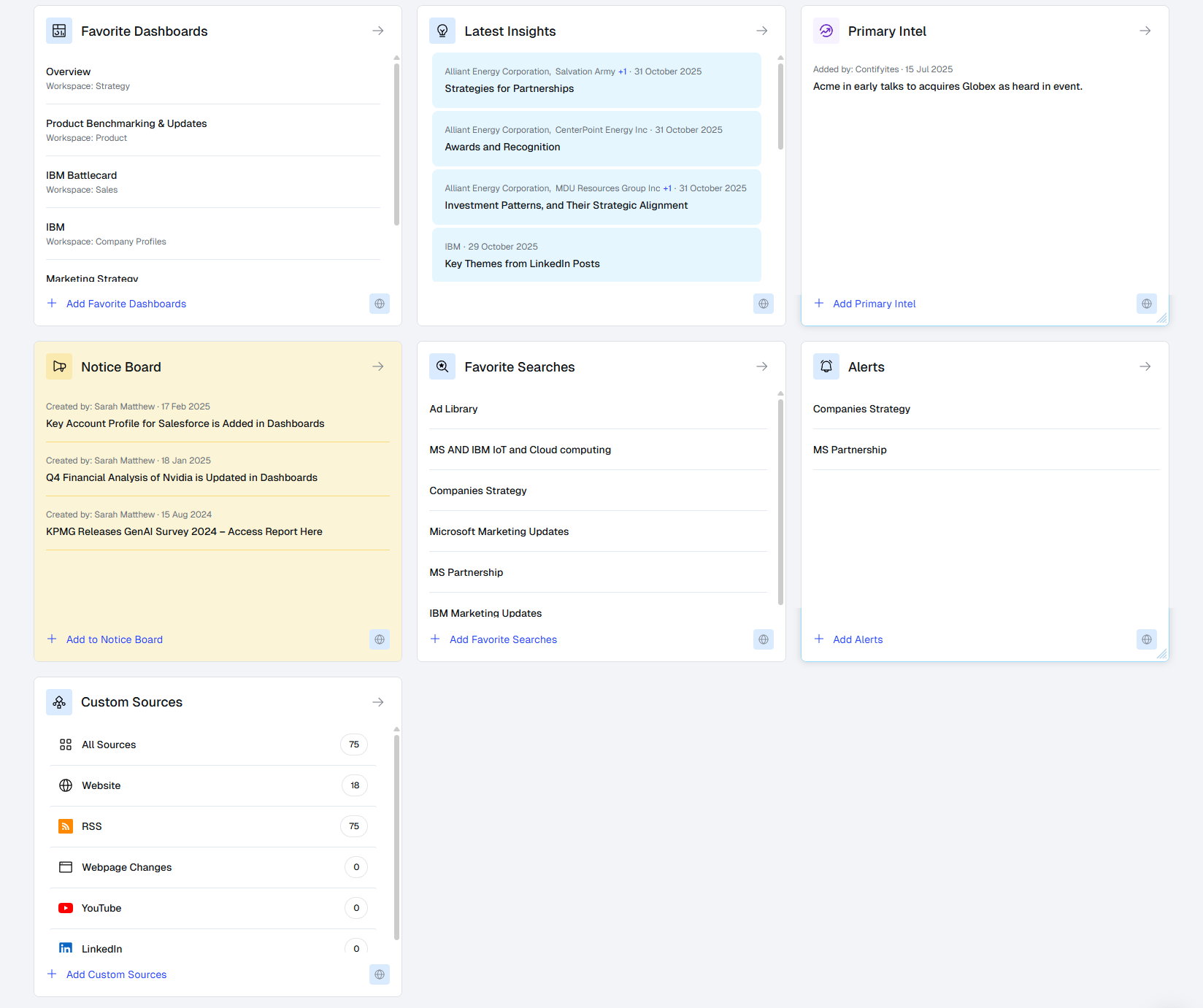
Task: Select the YouTube source row
Action: [212, 908]
